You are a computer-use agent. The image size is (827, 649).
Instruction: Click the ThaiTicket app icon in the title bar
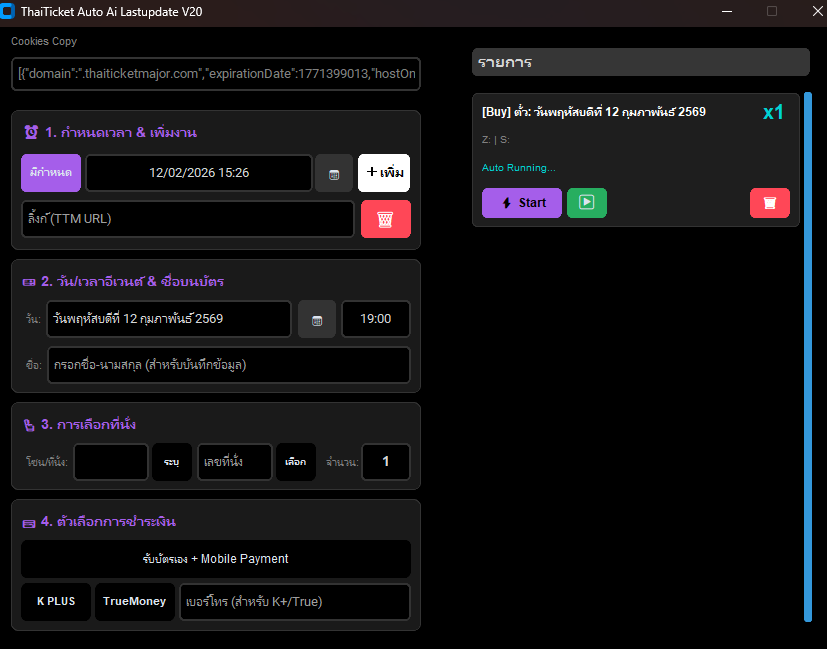[x=9, y=11]
